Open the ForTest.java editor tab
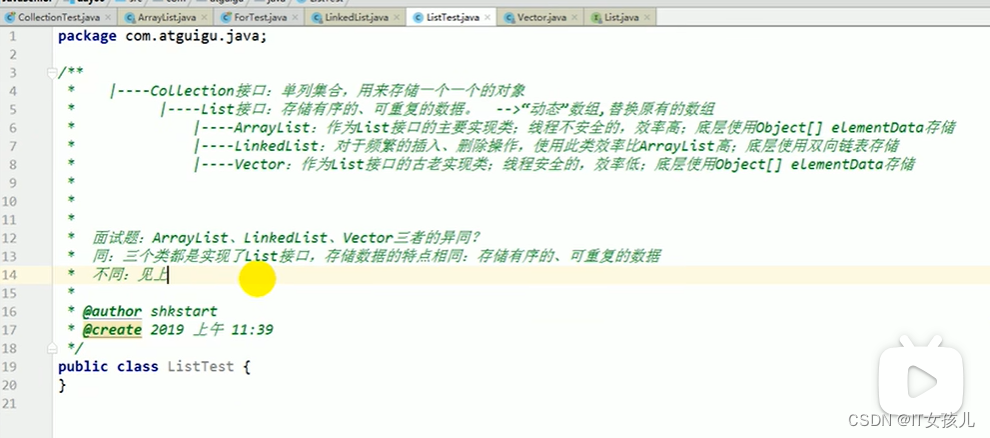The image size is (990, 438). point(261,18)
